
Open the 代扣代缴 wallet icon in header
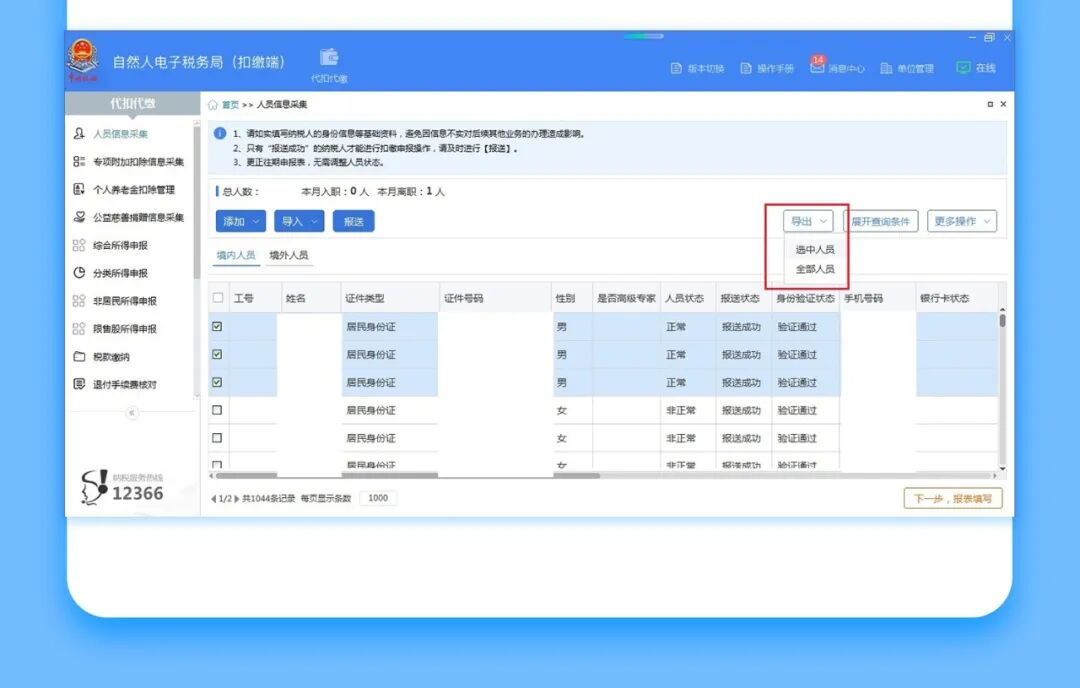pyautogui.click(x=328, y=58)
